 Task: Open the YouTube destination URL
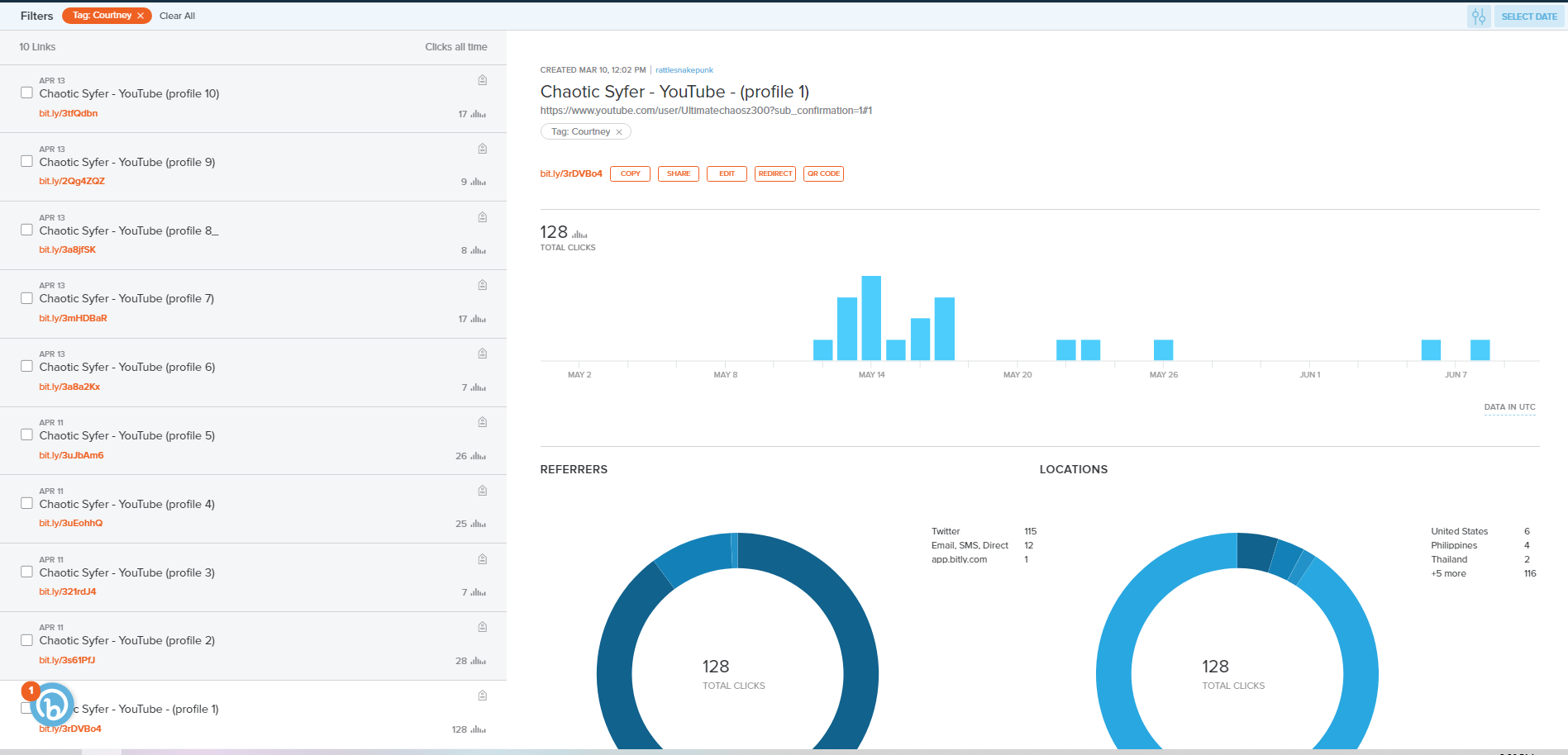point(706,111)
